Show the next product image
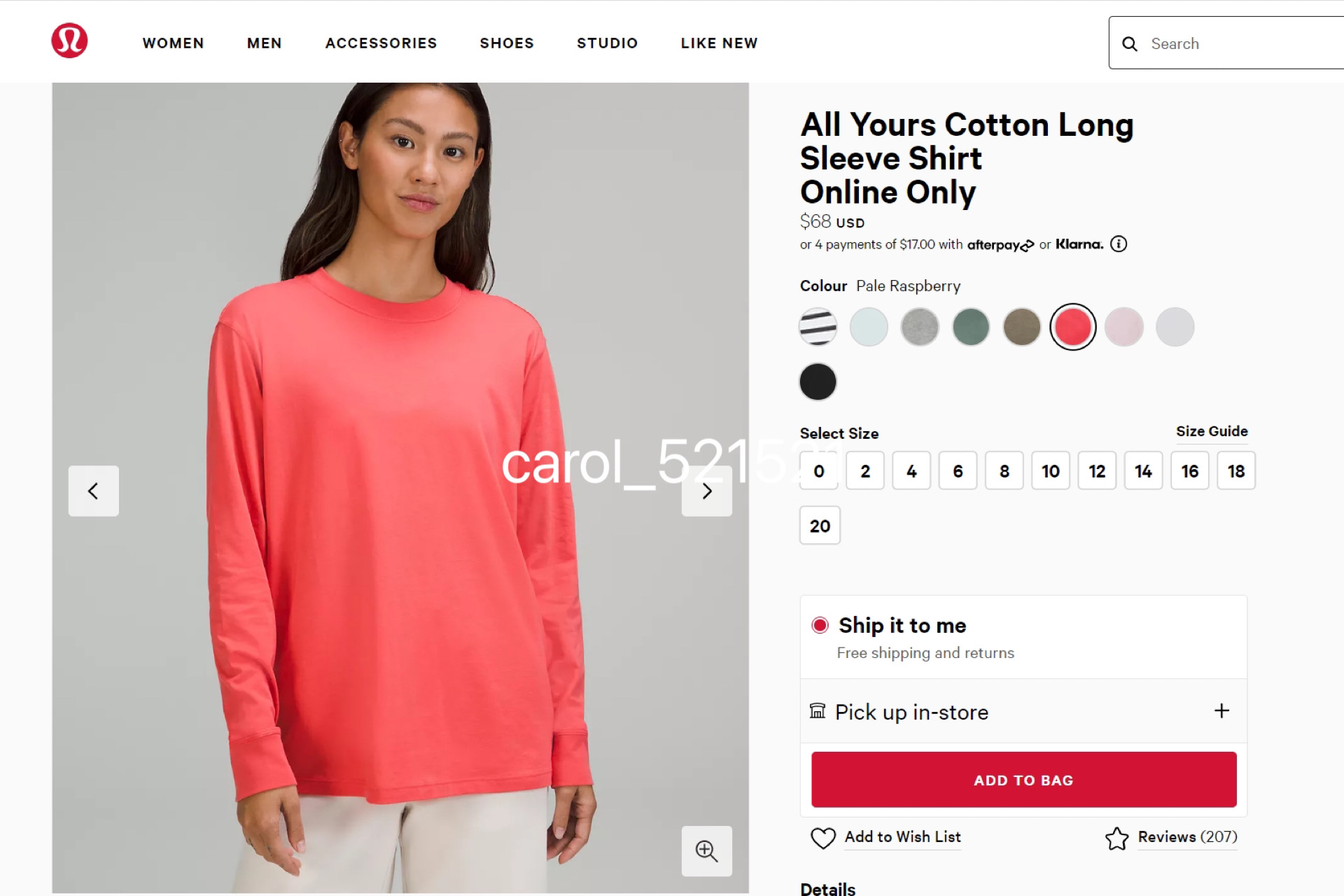 [x=707, y=491]
